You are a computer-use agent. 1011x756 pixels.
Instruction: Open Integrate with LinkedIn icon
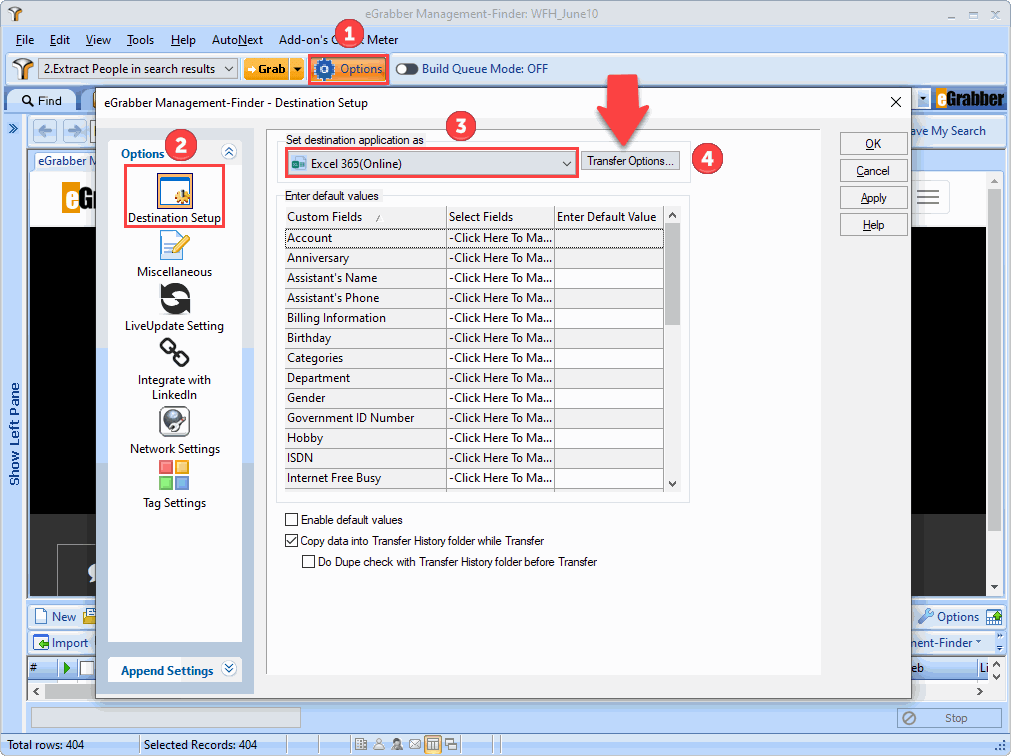(x=174, y=353)
